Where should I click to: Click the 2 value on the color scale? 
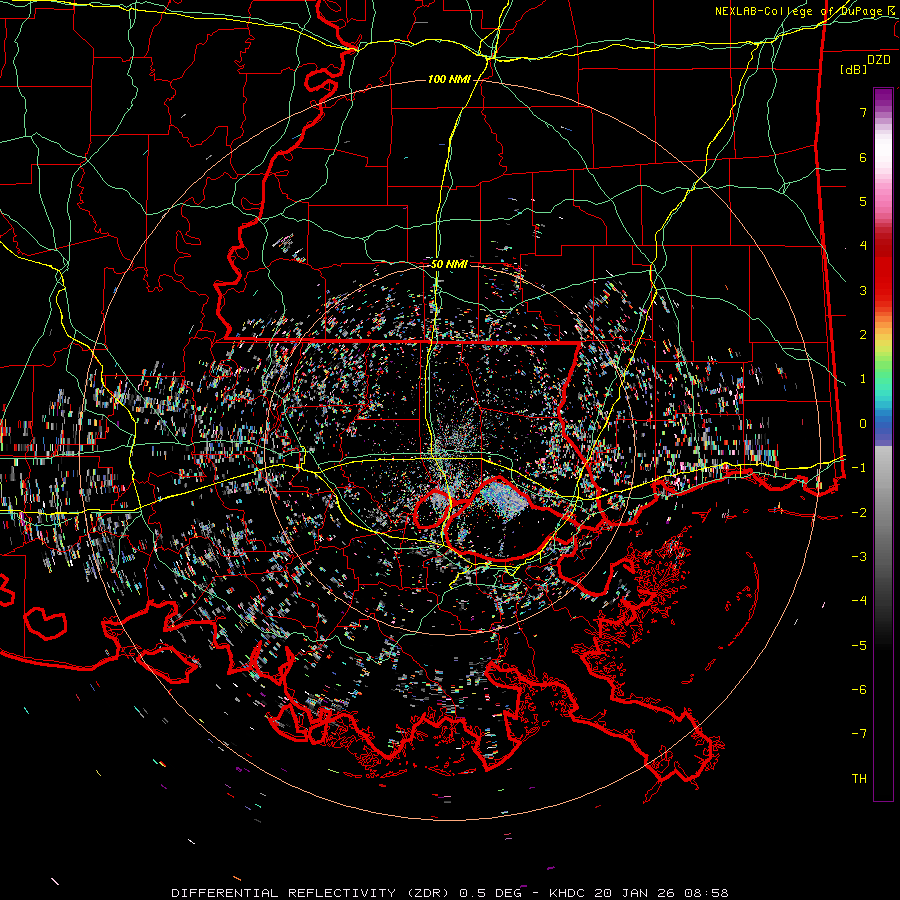863,335
